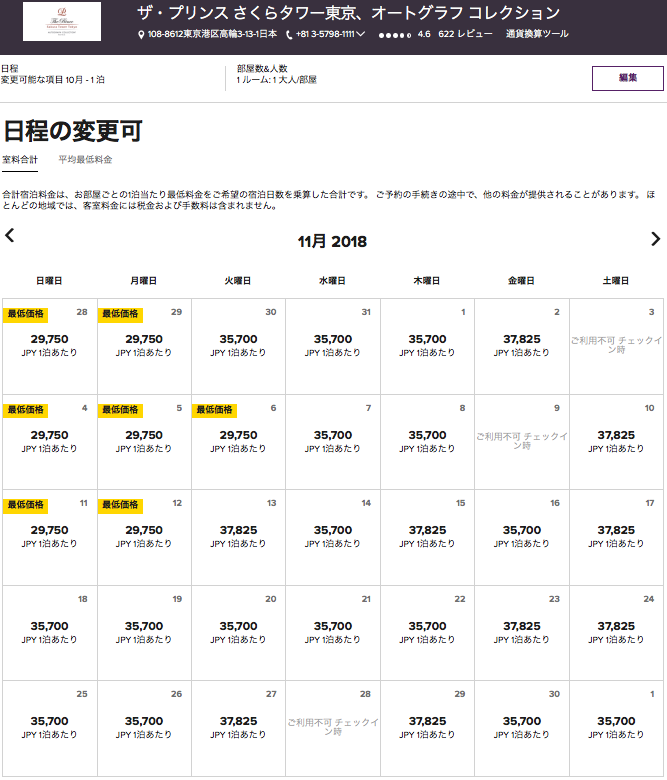Select November 25 date cell
Image resolution: width=667 pixels, height=780 pixels.
(50, 728)
